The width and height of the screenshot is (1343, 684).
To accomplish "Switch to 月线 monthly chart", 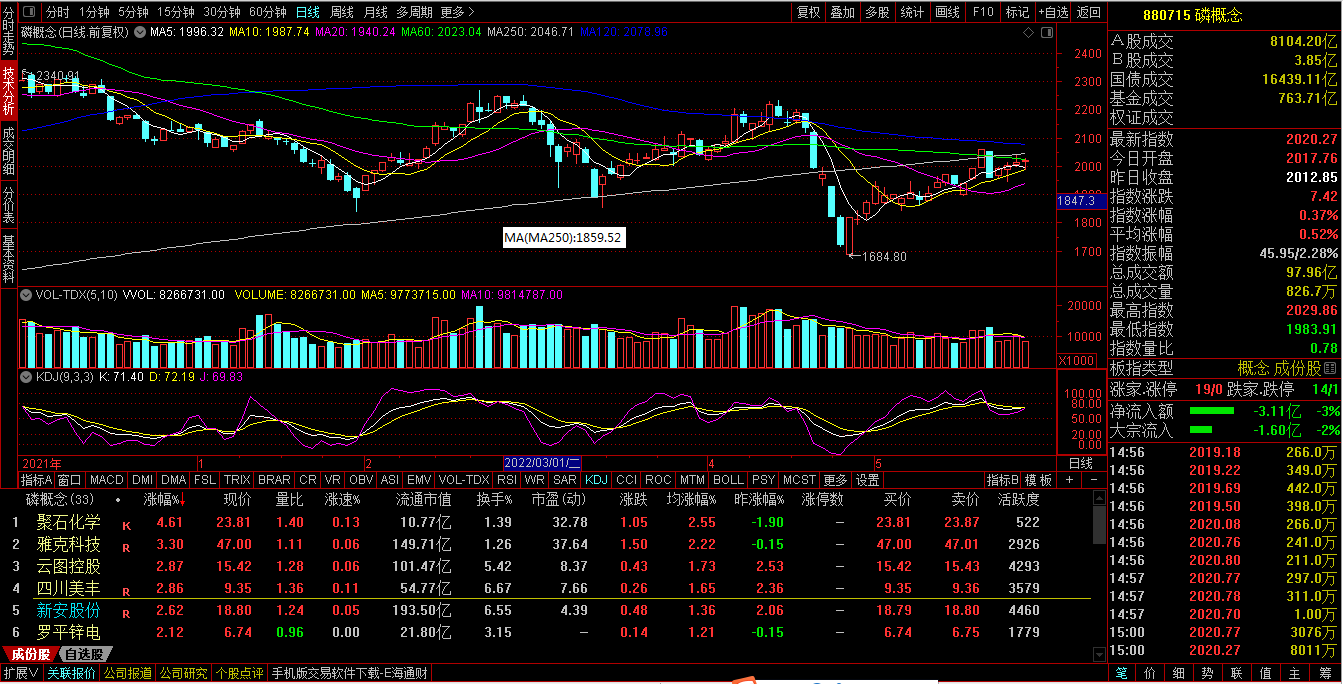I will pyautogui.click(x=376, y=12).
